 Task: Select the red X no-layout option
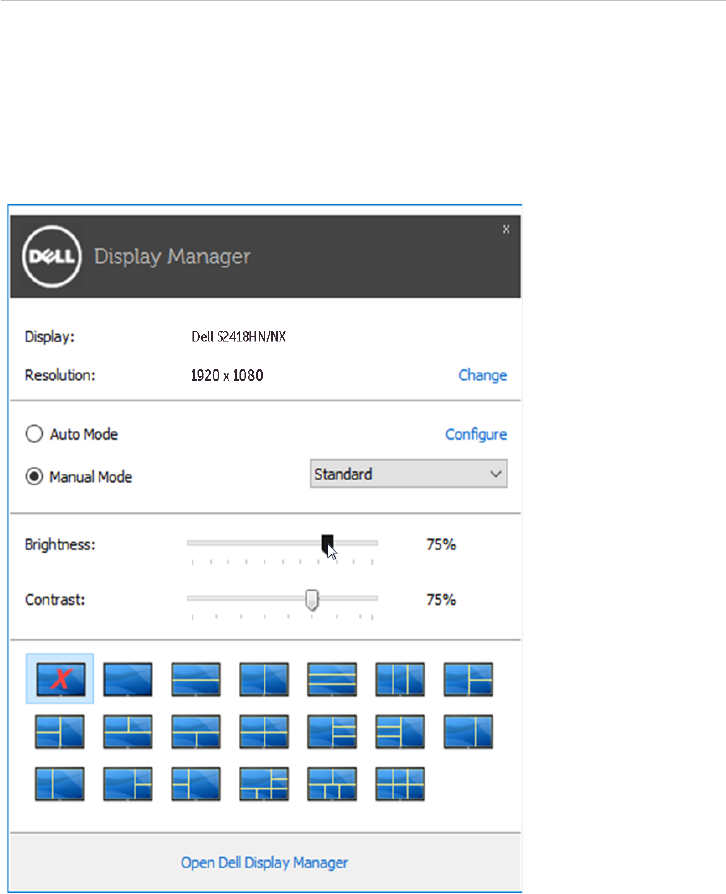[x=60, y=679]
